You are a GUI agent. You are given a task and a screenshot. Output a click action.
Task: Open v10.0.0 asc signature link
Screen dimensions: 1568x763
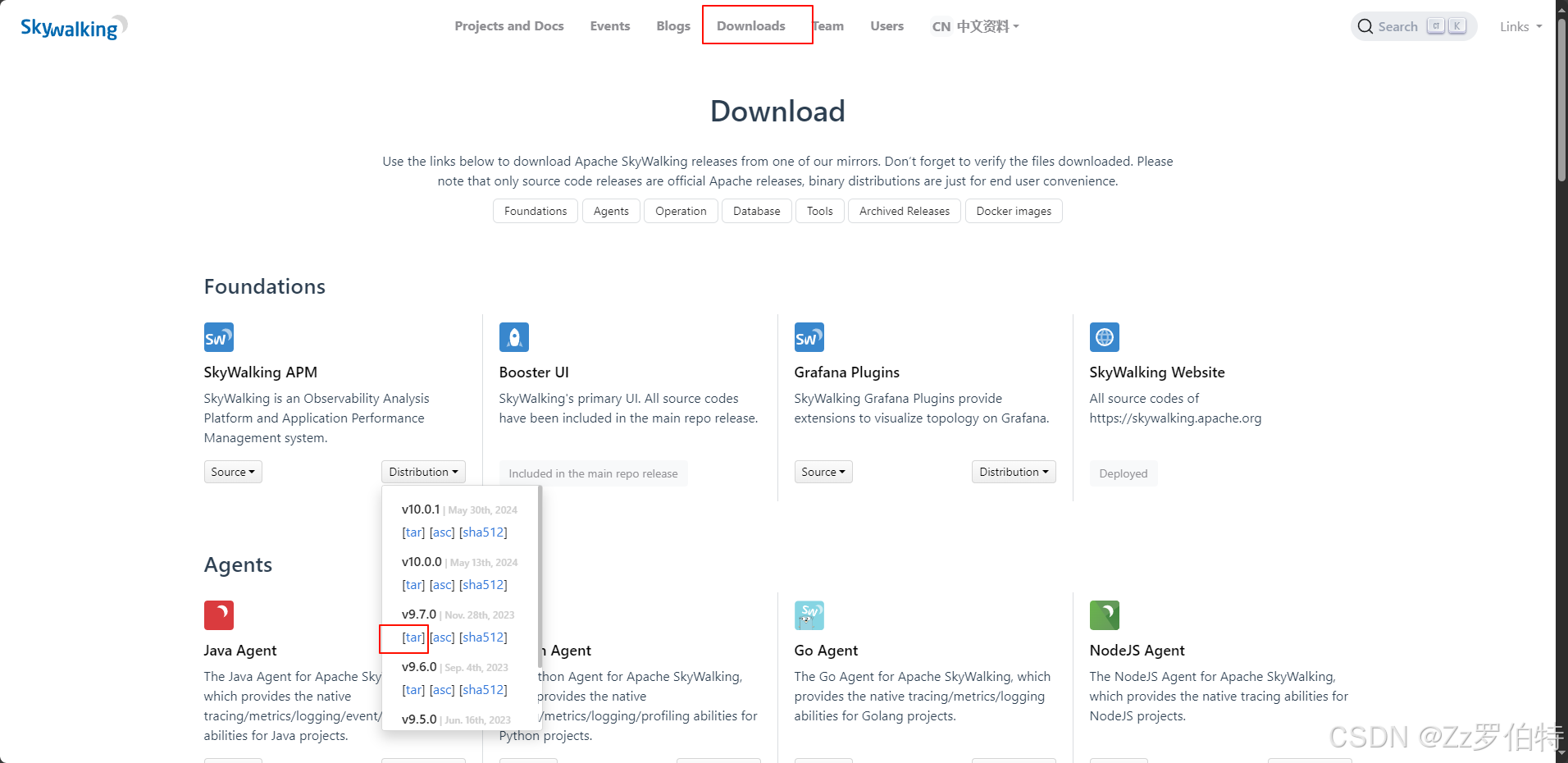[442, 585]
